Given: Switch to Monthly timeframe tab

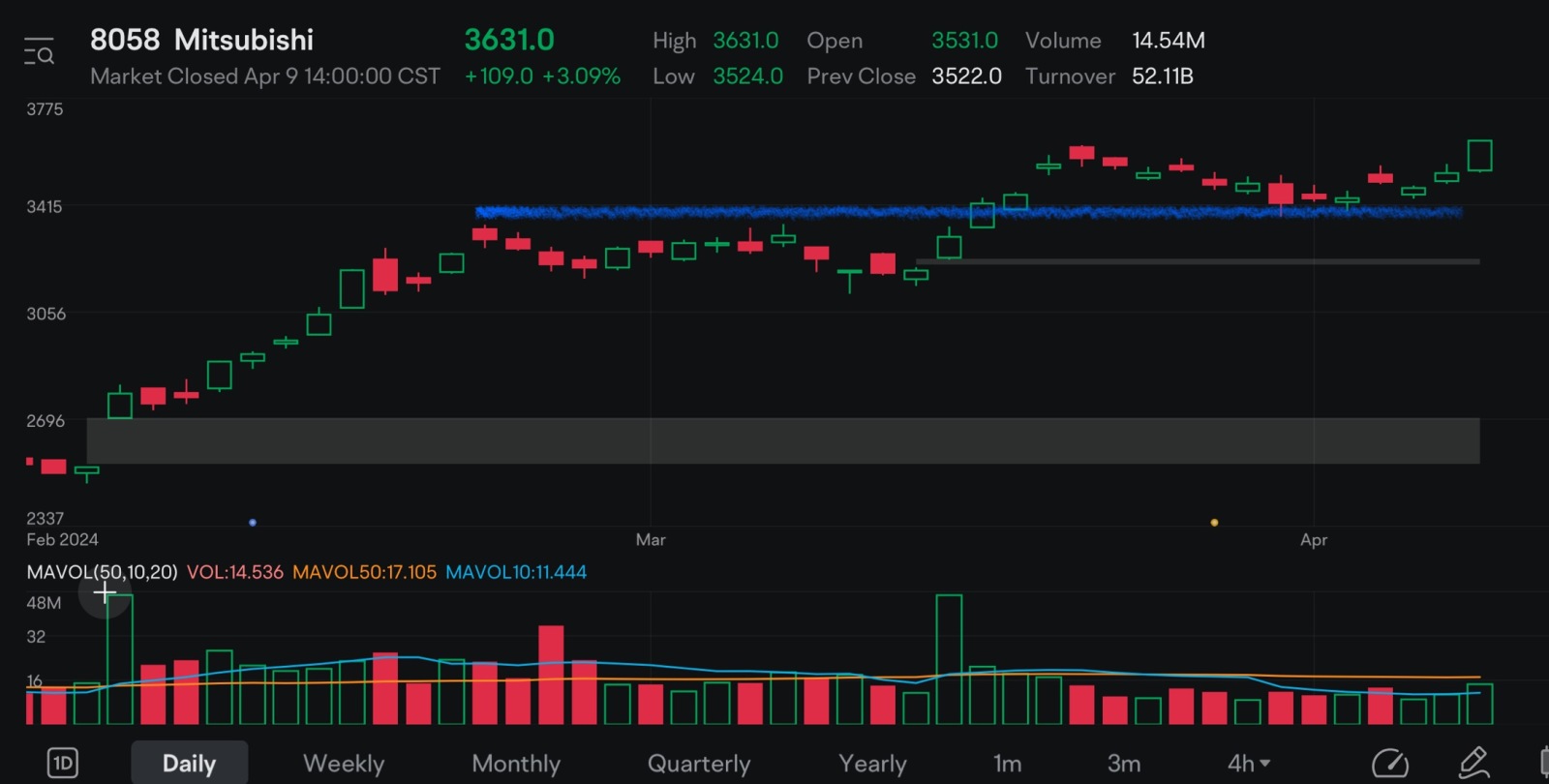Looking at the screenshot, I should coord(516,764).
